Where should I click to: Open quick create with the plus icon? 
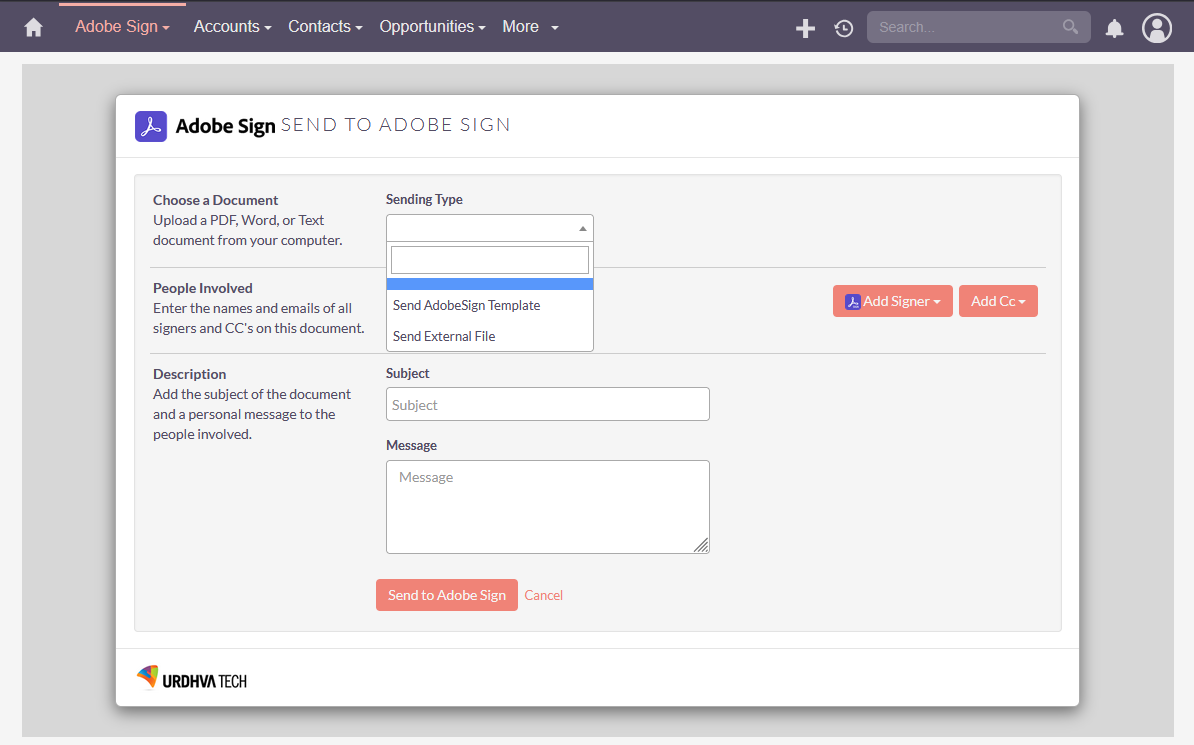pyautogui.click(x=805, y=27)
